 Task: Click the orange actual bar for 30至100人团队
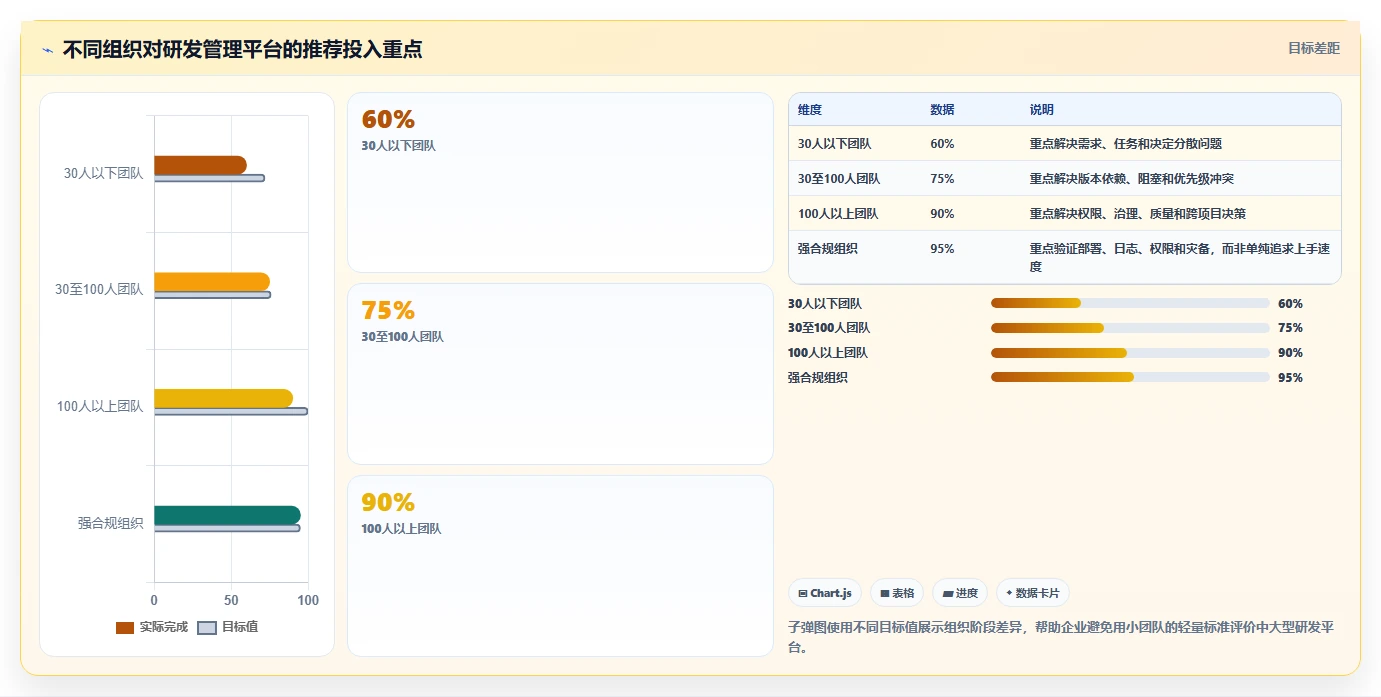click(x=212, y=282)
